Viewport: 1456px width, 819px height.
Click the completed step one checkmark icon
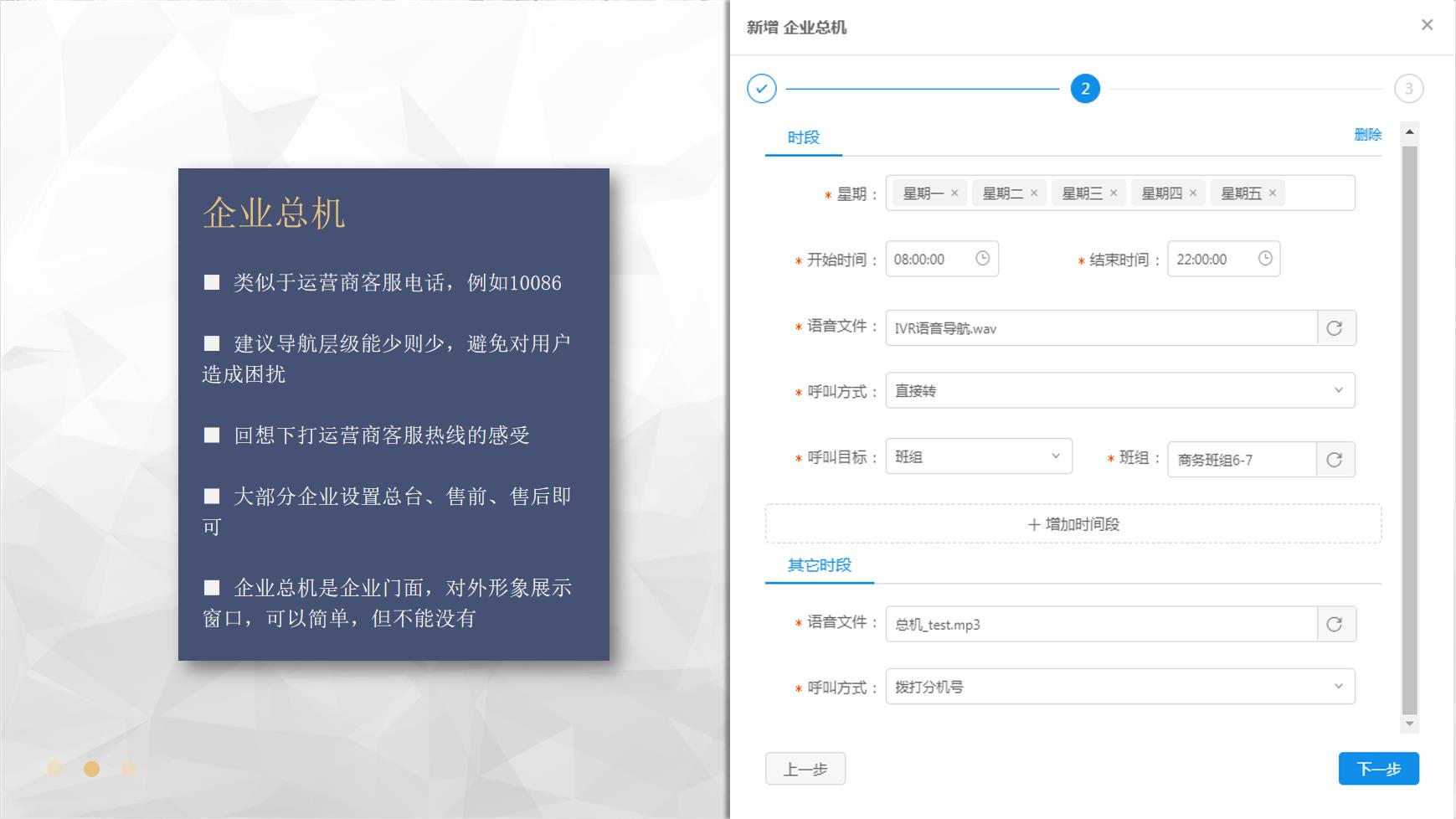point(761,89)
